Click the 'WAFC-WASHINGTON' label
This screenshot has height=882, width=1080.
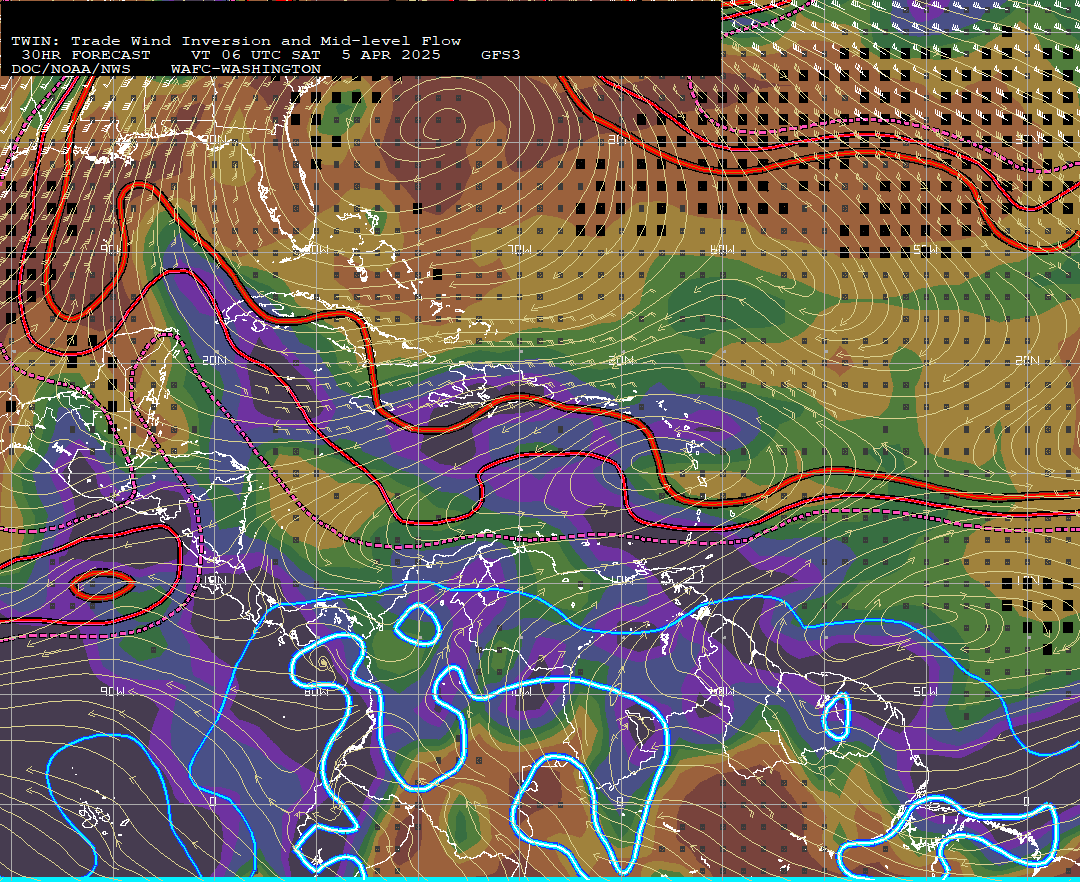point(246,70)
